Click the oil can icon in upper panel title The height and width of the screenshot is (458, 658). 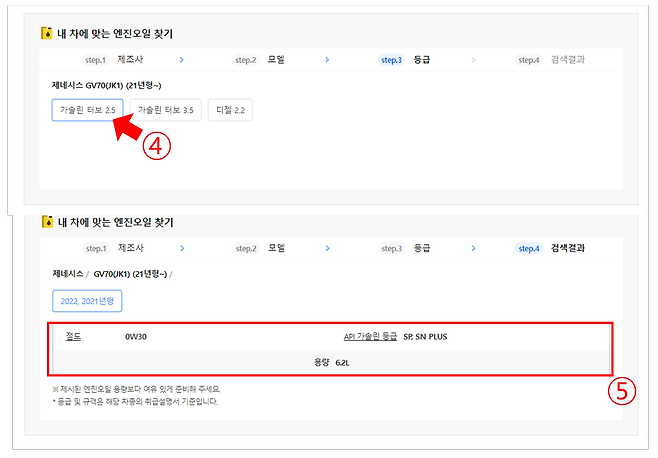47,33
